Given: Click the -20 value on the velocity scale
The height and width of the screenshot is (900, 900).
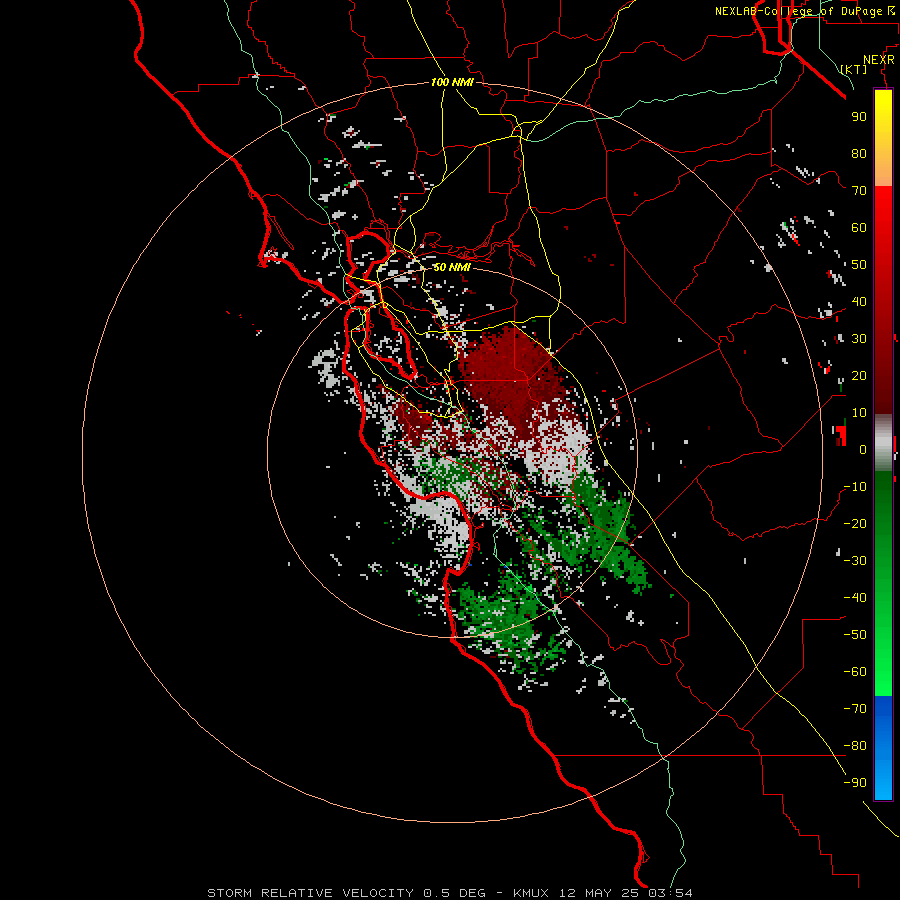Looking at the screenshot, I should [x=855, y=523].
